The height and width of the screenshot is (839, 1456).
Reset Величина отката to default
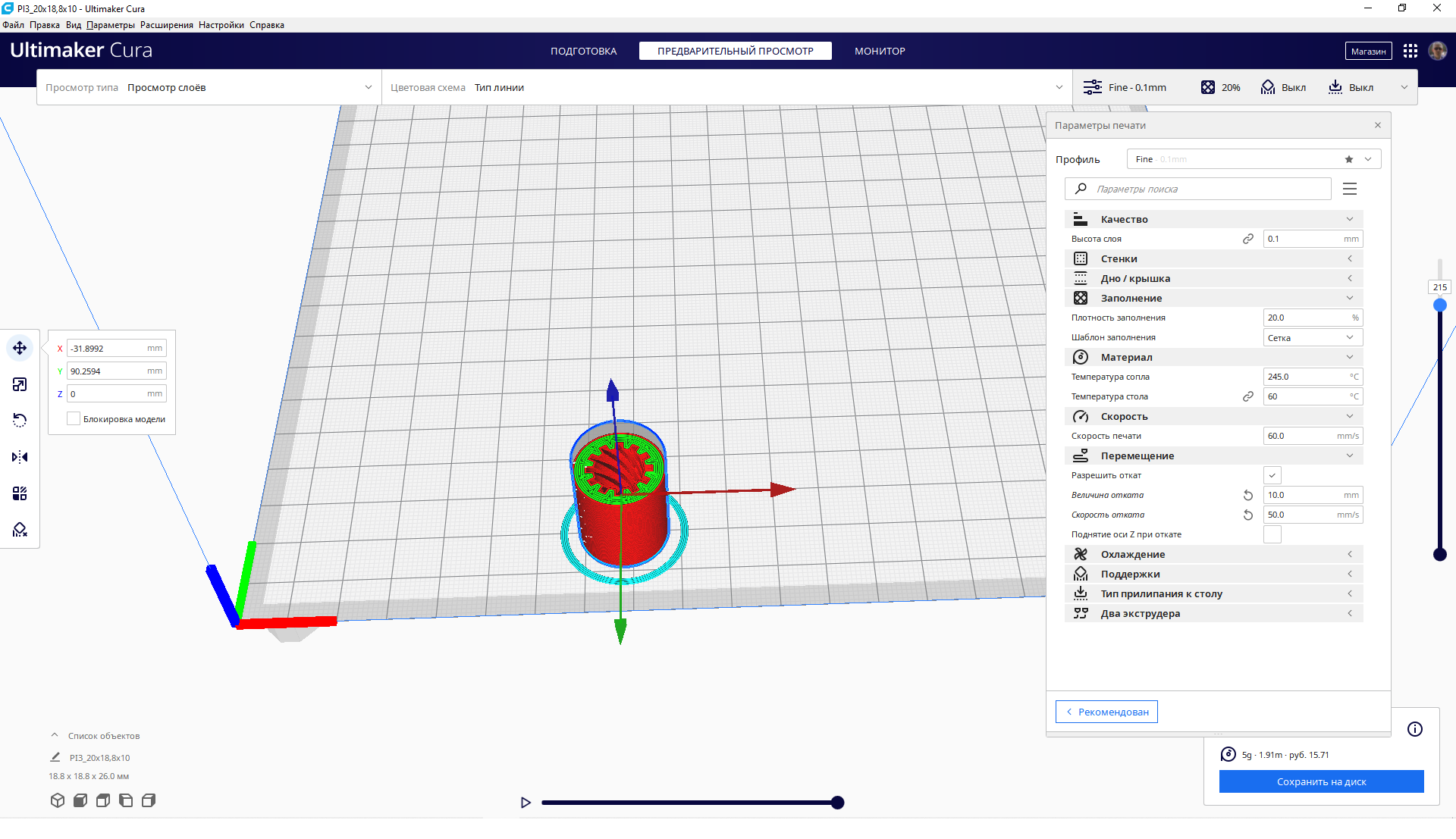tap(1248, 495)
